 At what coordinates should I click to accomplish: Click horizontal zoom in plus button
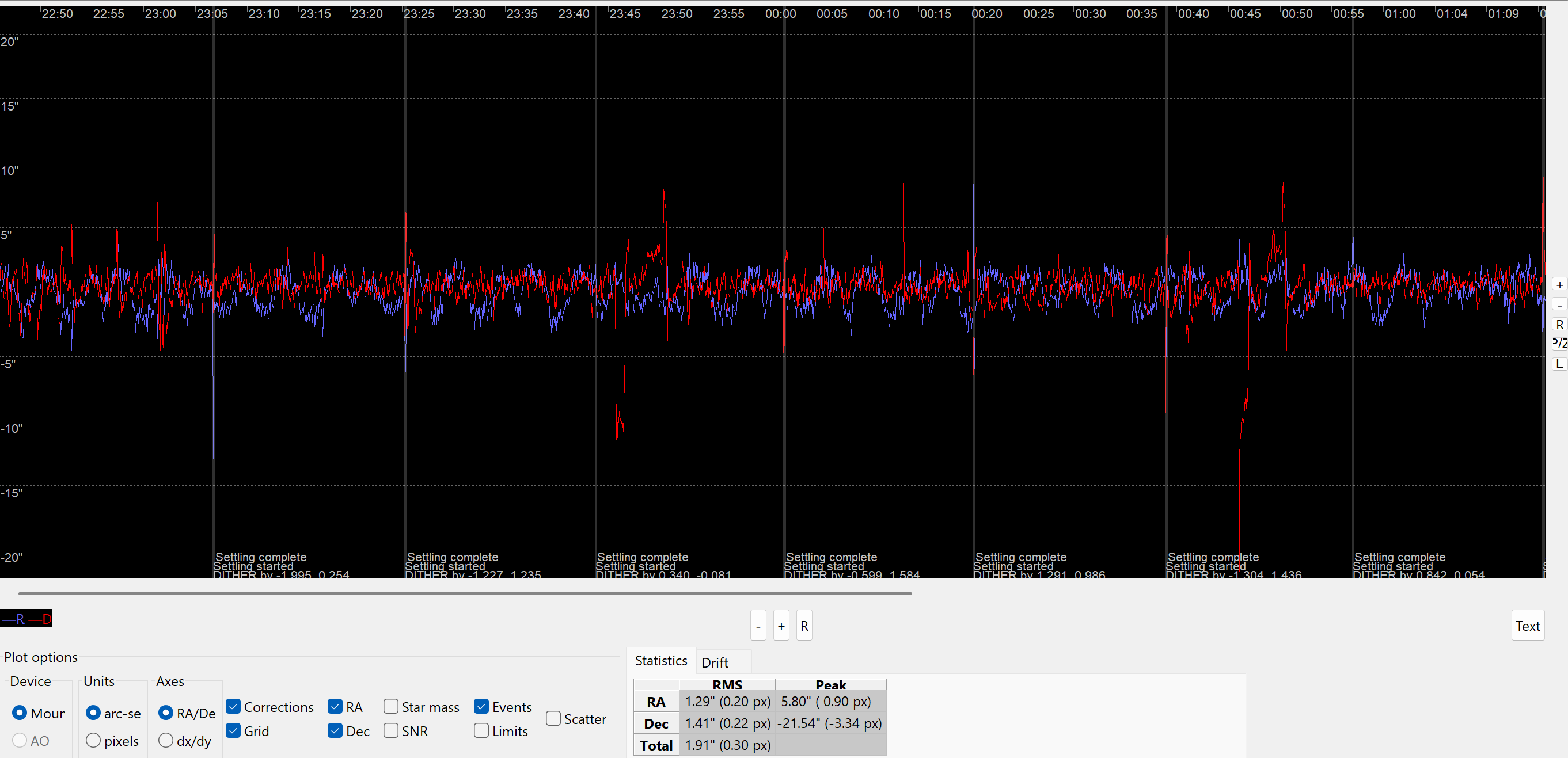point(781,626)
